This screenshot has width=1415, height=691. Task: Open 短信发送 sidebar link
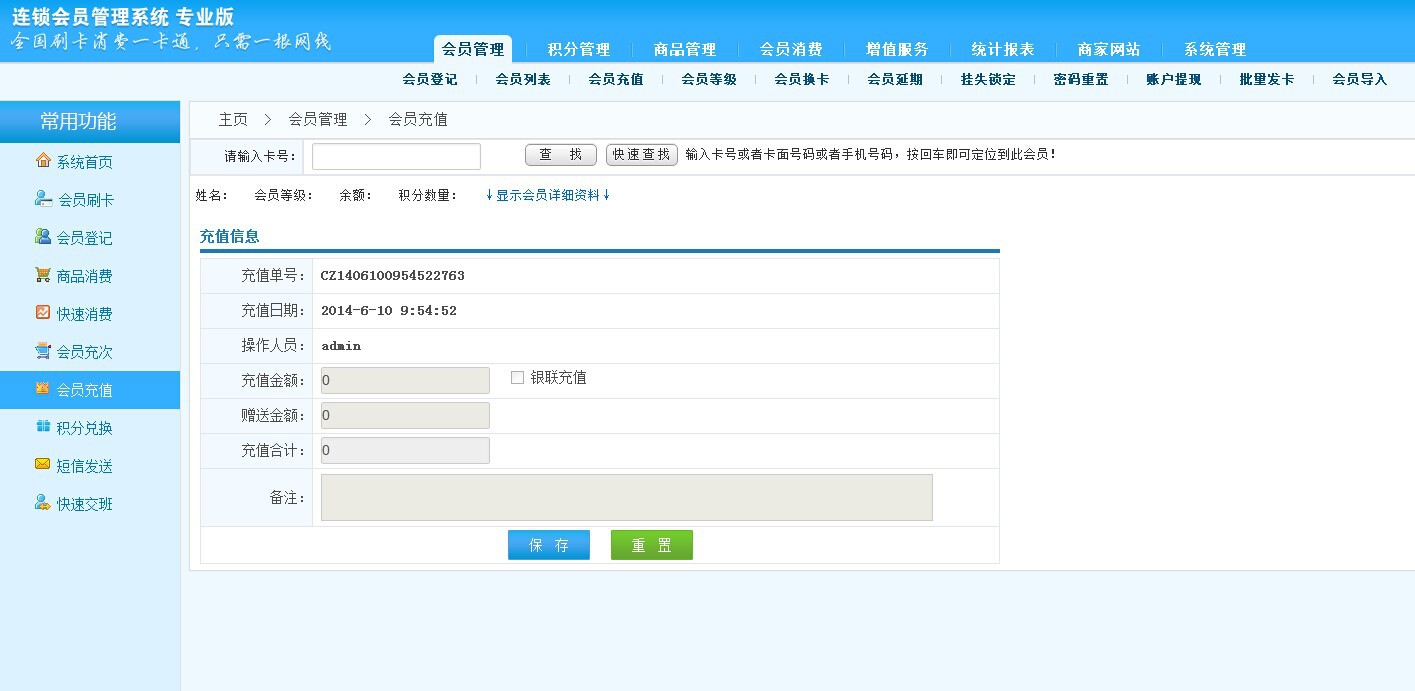tap(85, 466)
